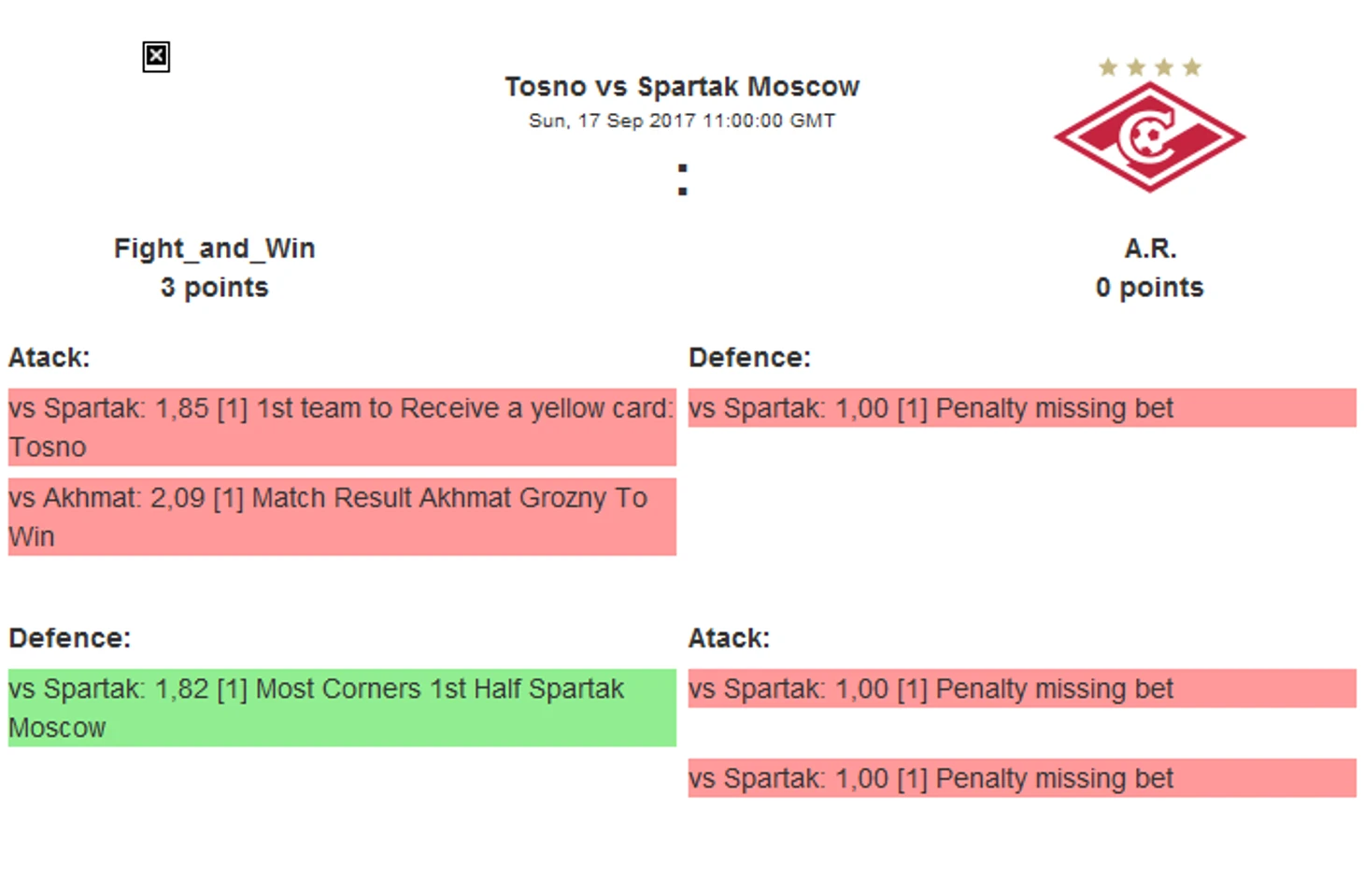Click the Tosno vs Spartak Moscow title
Screen dimensions: 1364x896
point(681,87)
